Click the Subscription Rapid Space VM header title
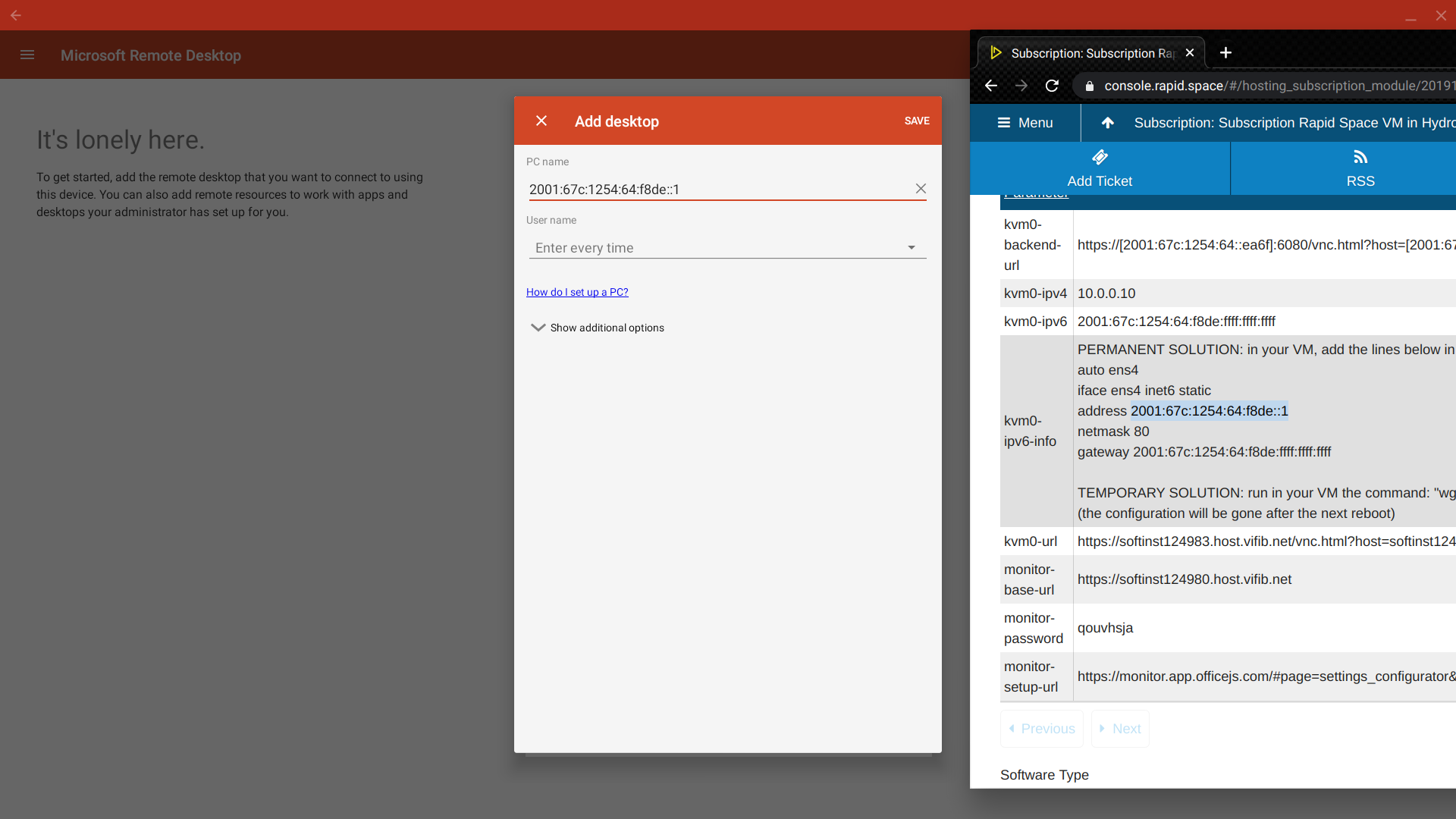1456x819 pixels. point(1294,123)
